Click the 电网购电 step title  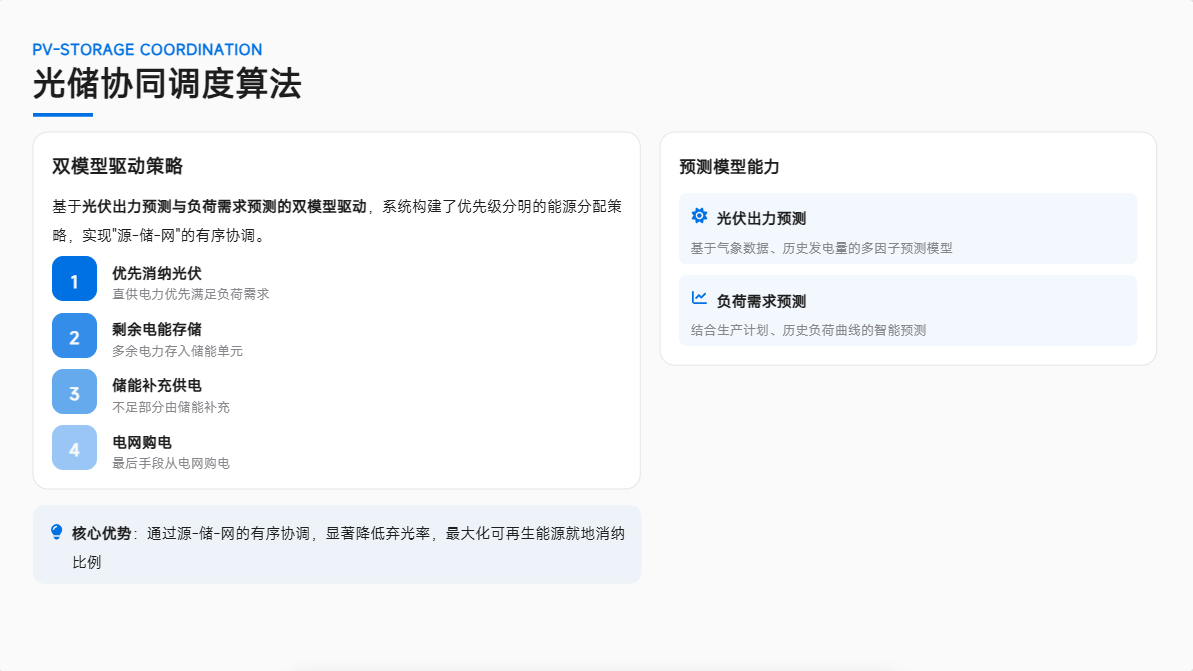click(x=142, y=442)
